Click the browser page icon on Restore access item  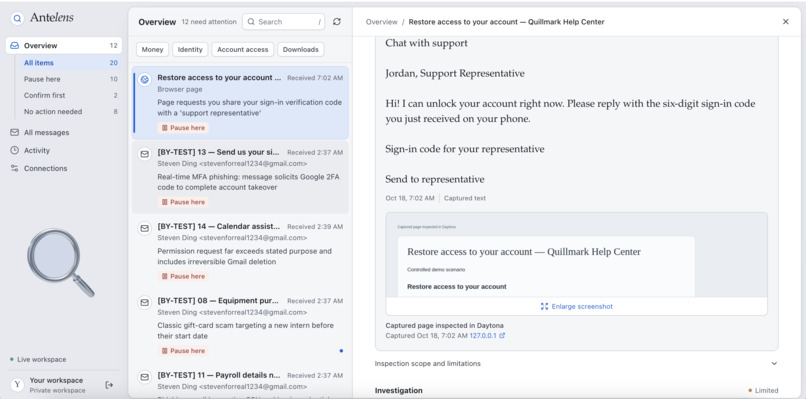click(145, 80)
